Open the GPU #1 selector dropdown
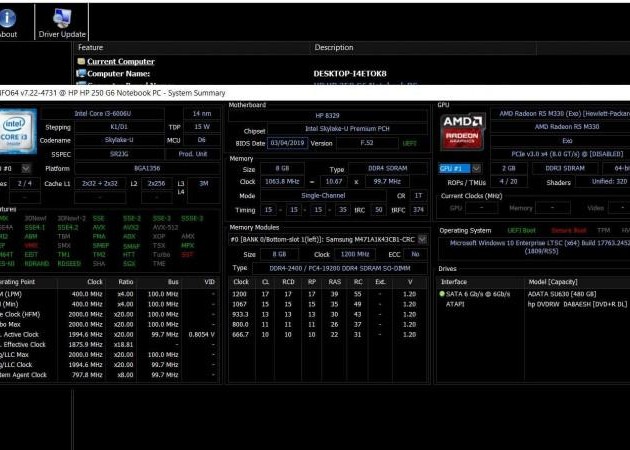Image resolution: width=630 pixels, height=450 pixels. (x=476, y=168)
